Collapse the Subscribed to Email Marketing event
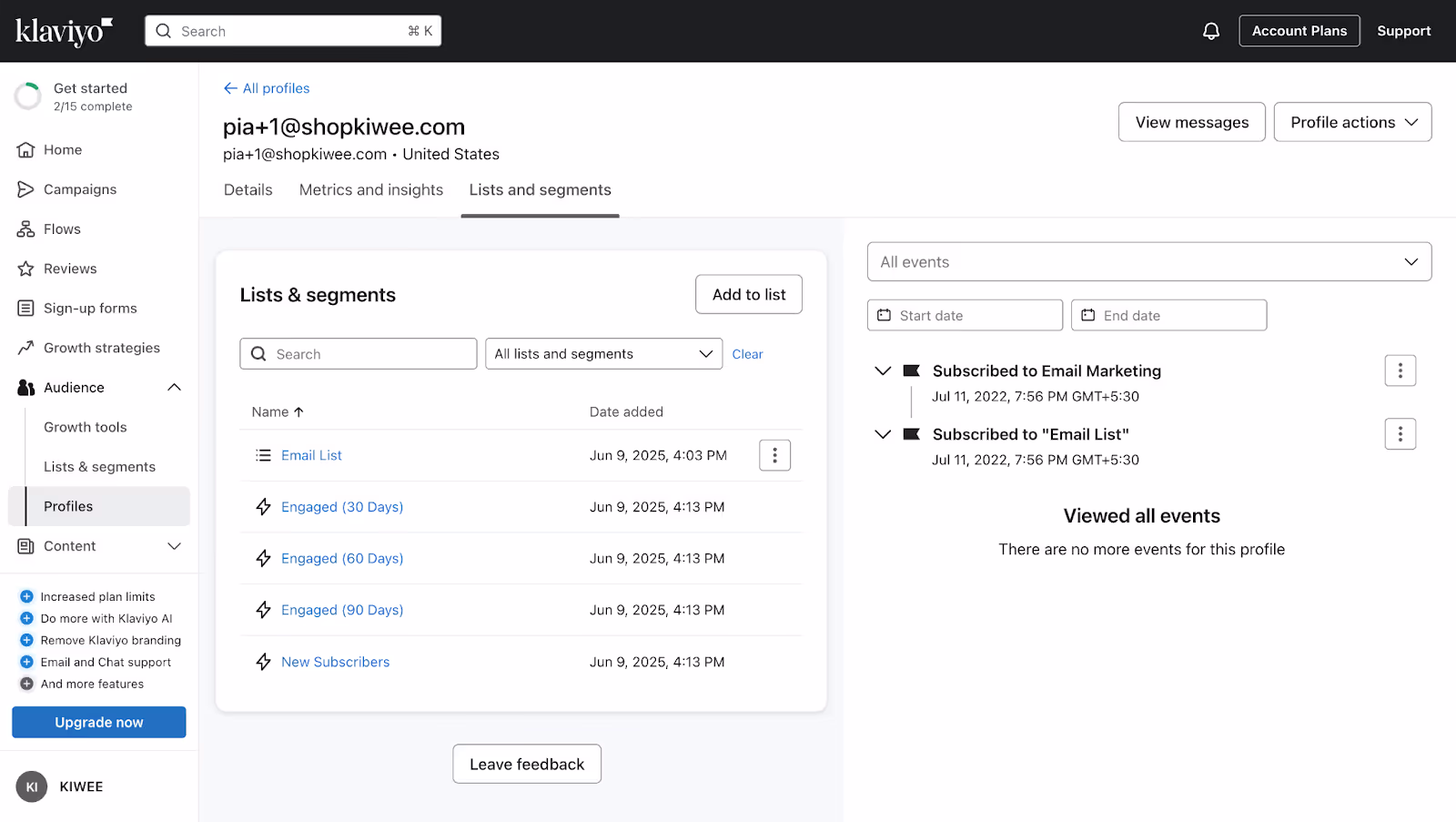This screenshot has width=1456, height=822. (x=883, y=370)
